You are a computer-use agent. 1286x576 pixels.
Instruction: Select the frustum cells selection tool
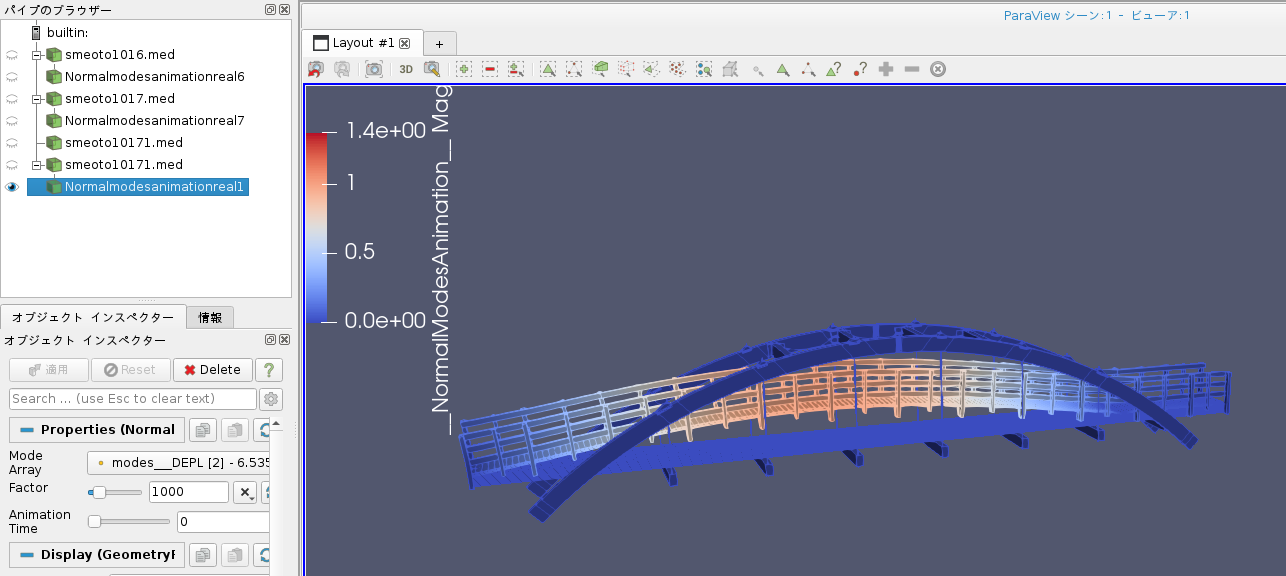tap(600, 69)
